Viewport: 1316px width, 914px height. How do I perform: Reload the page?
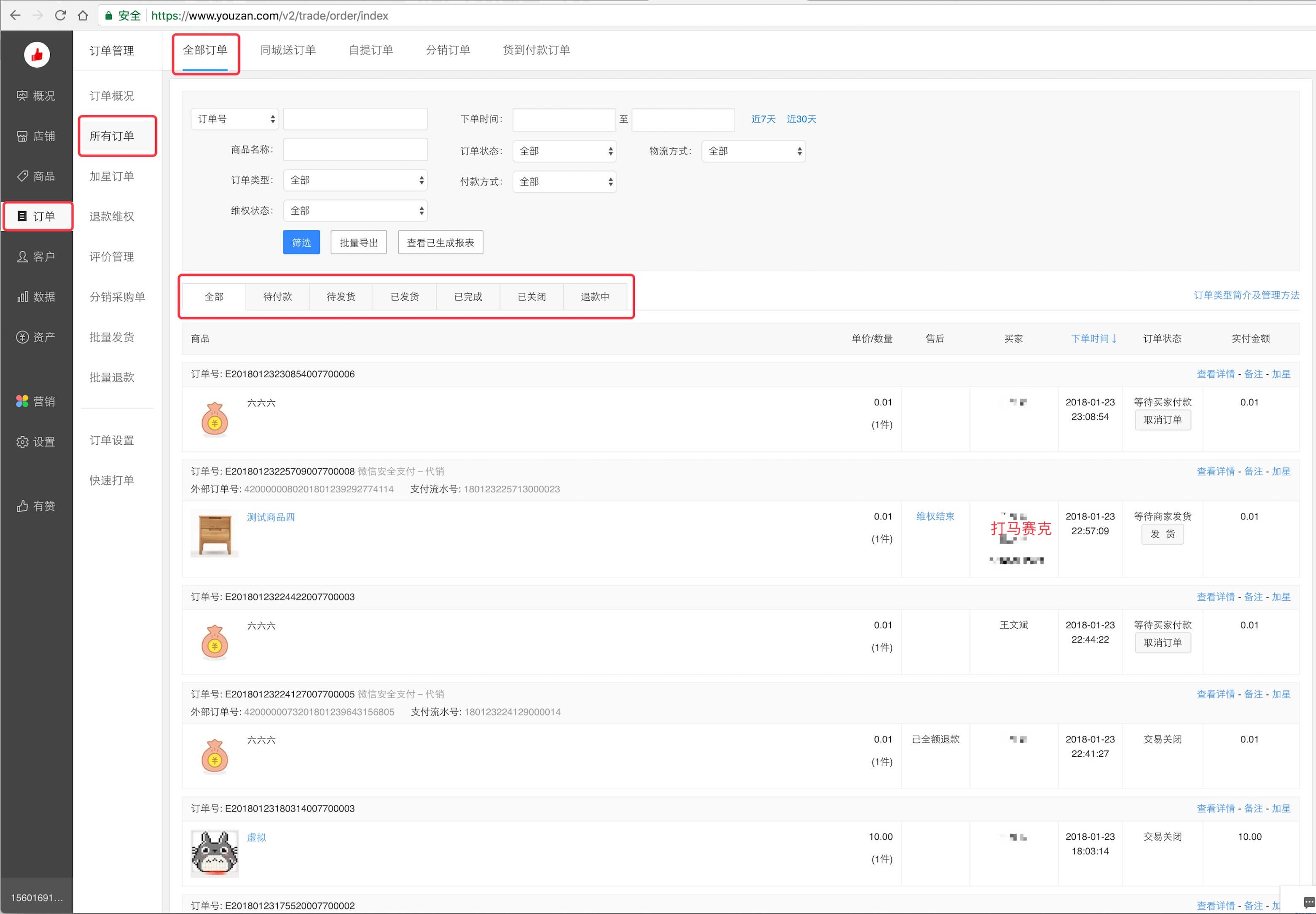pyautogui.click(x=60, y=16)
